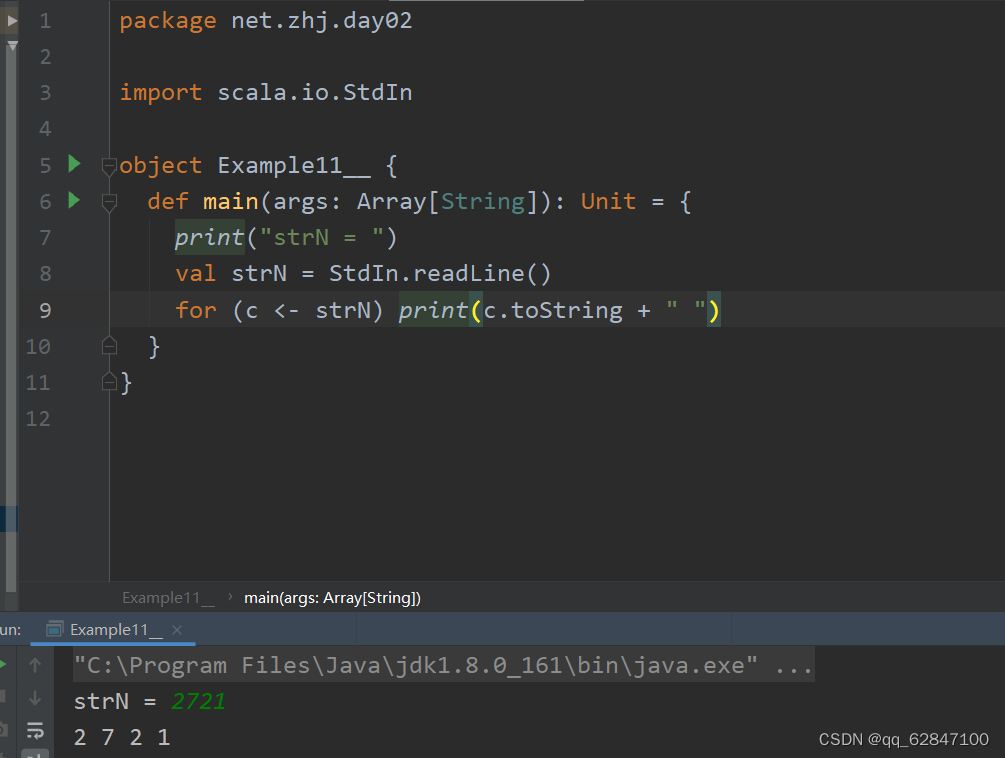Click the fold end marker on line 11
Screen dimensions: 1005x758
pos(109,382)
